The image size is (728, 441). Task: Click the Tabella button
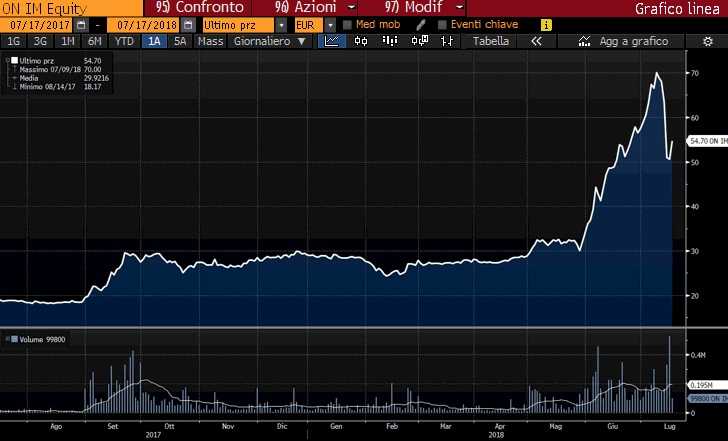[491, 41]
